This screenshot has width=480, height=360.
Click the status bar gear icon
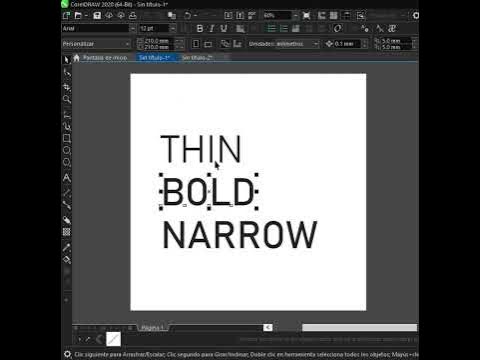coord(67,354)
